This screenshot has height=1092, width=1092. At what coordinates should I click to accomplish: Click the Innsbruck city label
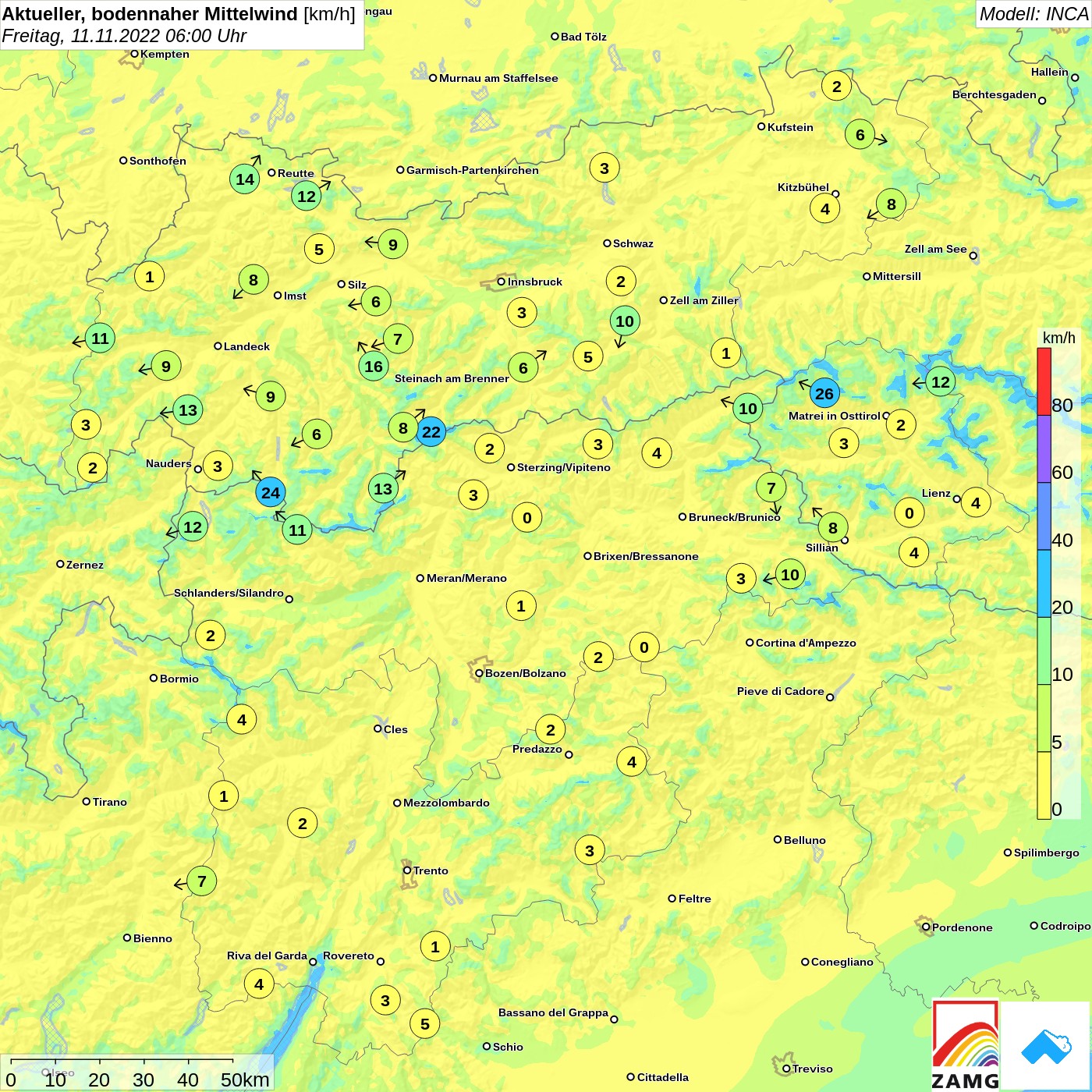[x=535, y=282]
